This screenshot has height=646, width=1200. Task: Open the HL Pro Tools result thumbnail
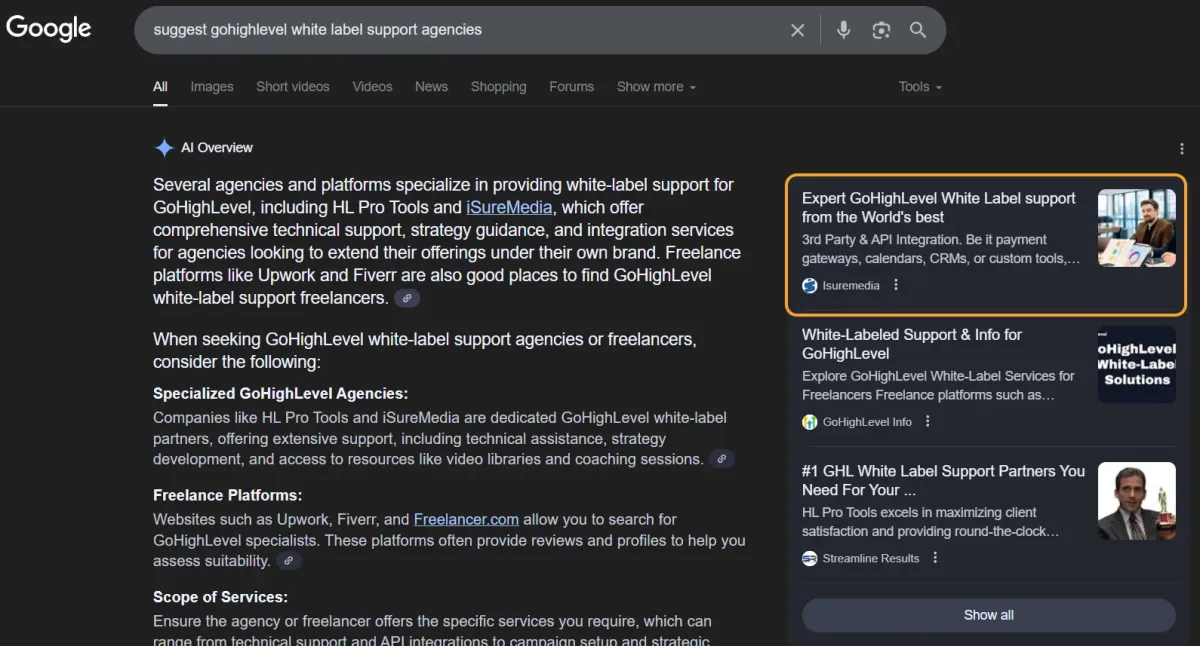point(1136,500)
